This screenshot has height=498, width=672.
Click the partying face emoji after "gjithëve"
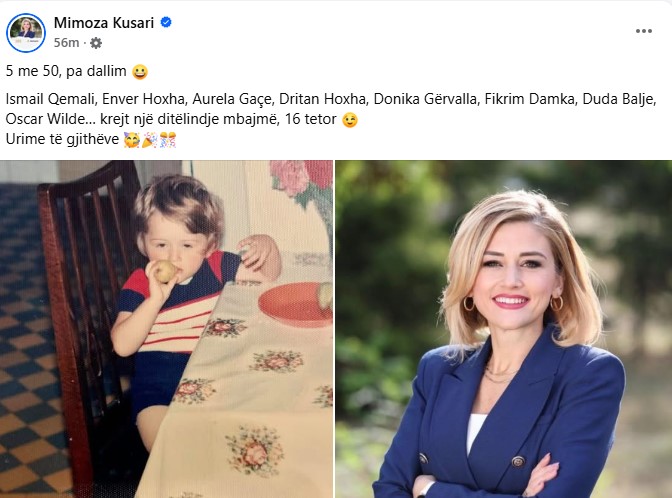point(132,140)
